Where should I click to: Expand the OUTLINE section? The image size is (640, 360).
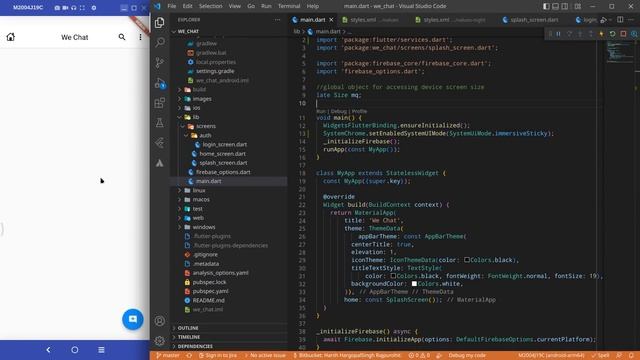188,328
